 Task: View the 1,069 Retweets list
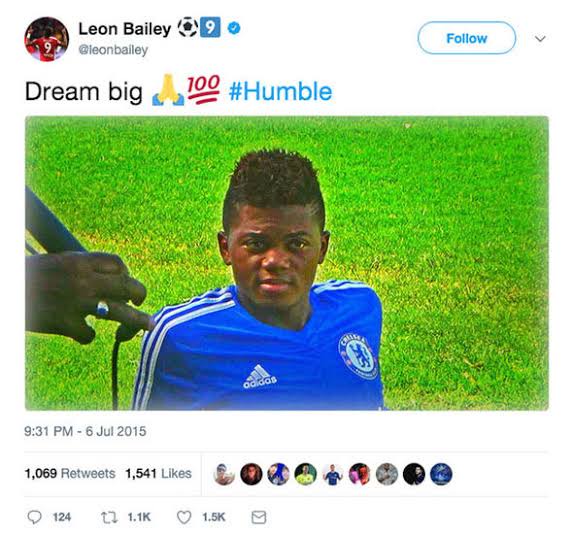70,474
